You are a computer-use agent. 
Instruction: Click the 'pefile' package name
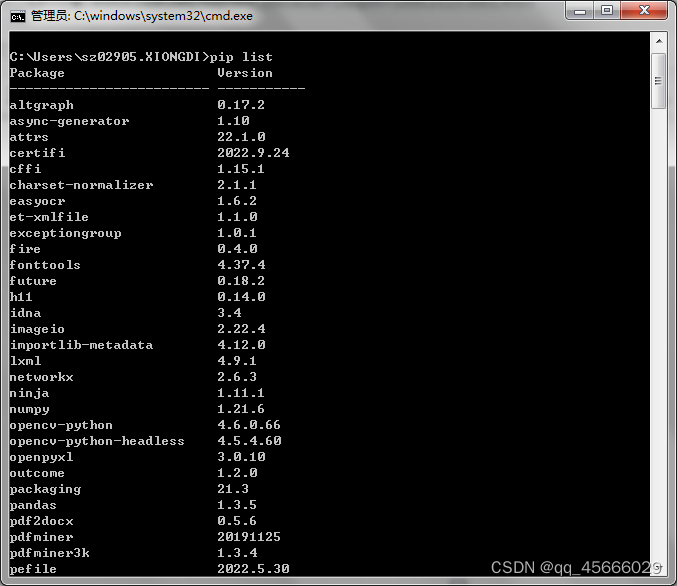coord(33,569)
